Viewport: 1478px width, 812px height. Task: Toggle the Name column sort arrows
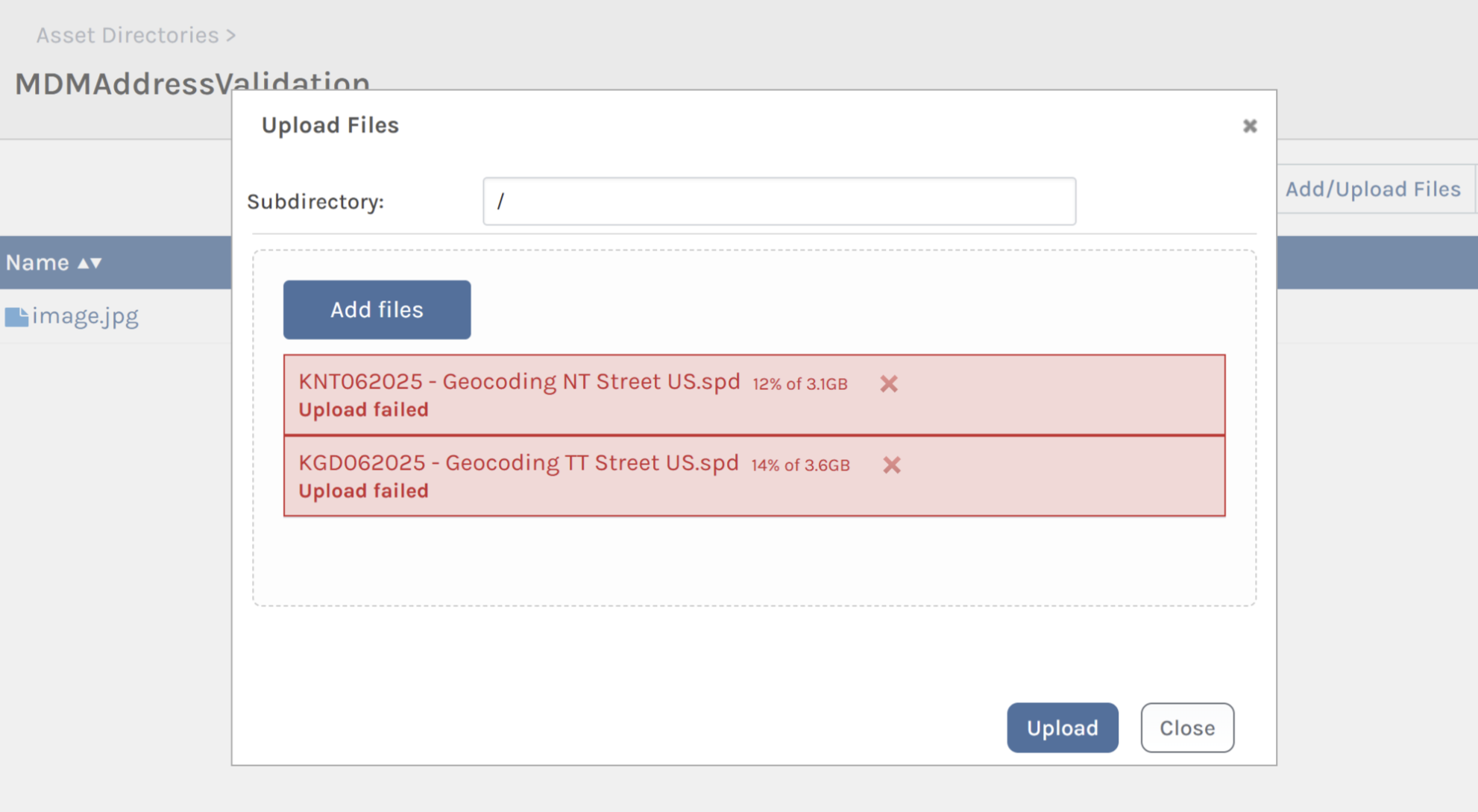(89, 263)
